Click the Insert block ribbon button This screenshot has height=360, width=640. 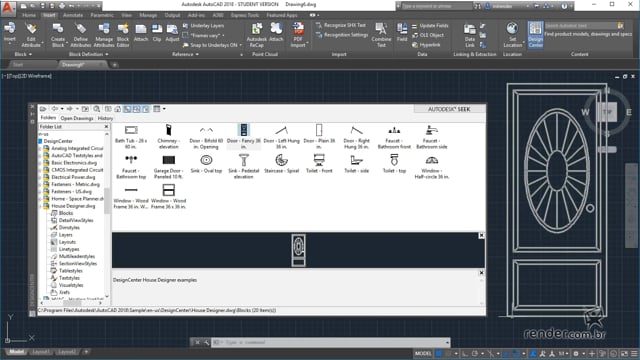pos(9,32)
